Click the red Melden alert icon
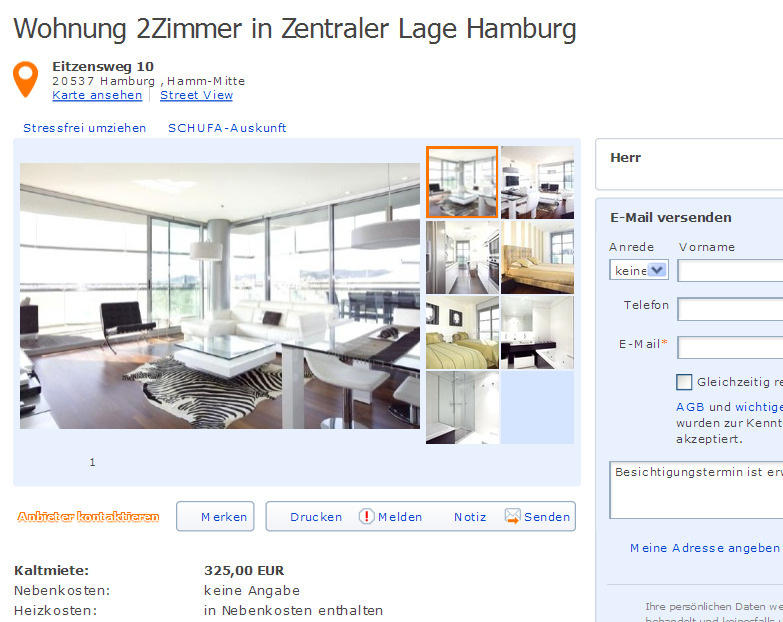This screenshot has height=622, width=783. click(x=366, y=516)
